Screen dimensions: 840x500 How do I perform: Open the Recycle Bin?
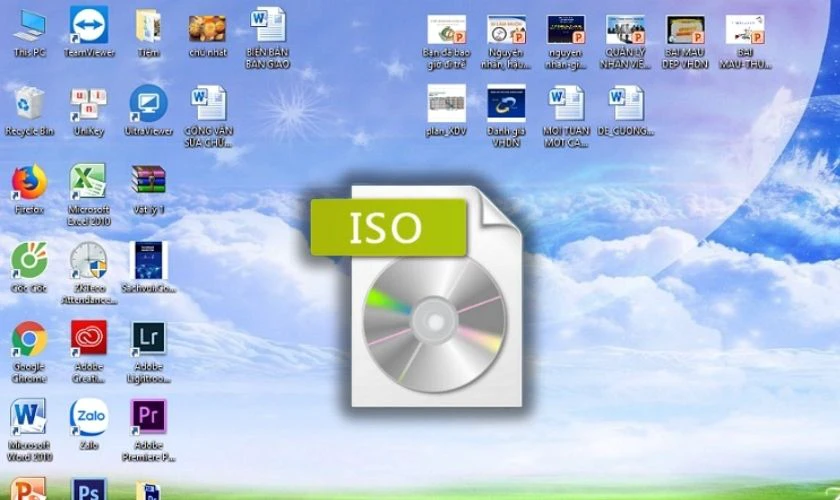coord(29,103)
